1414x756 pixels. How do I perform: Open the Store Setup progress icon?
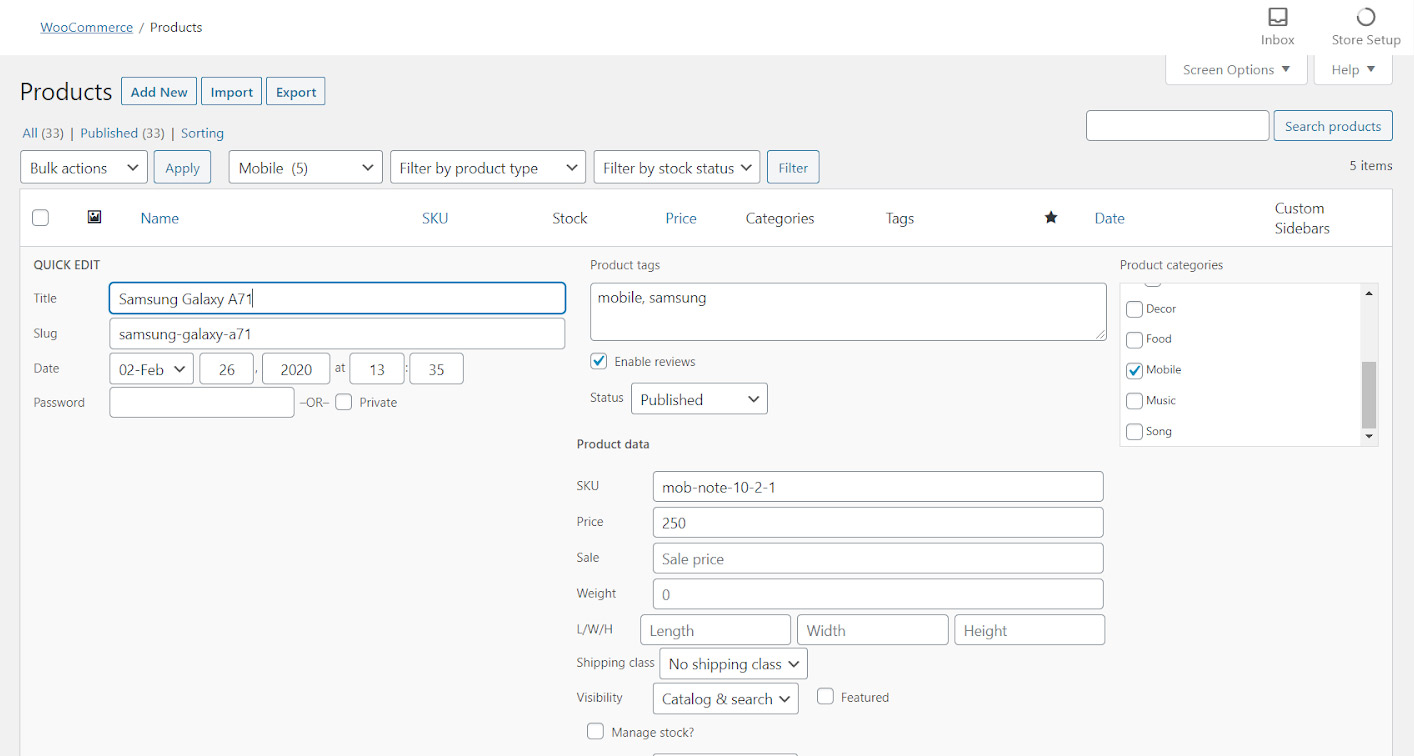pos(1365,18)
